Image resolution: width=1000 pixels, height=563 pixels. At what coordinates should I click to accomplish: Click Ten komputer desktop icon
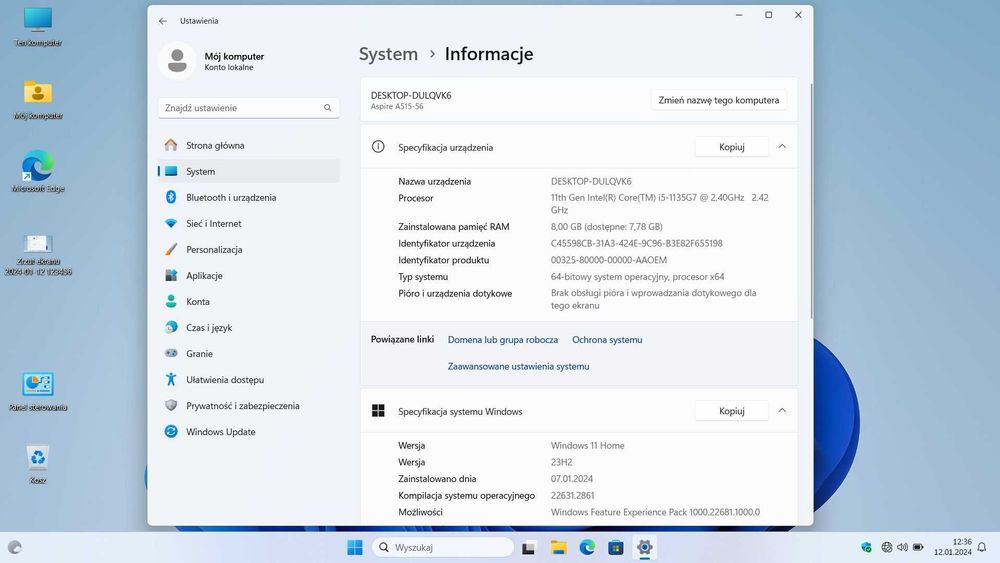click(x=38, y=27)
